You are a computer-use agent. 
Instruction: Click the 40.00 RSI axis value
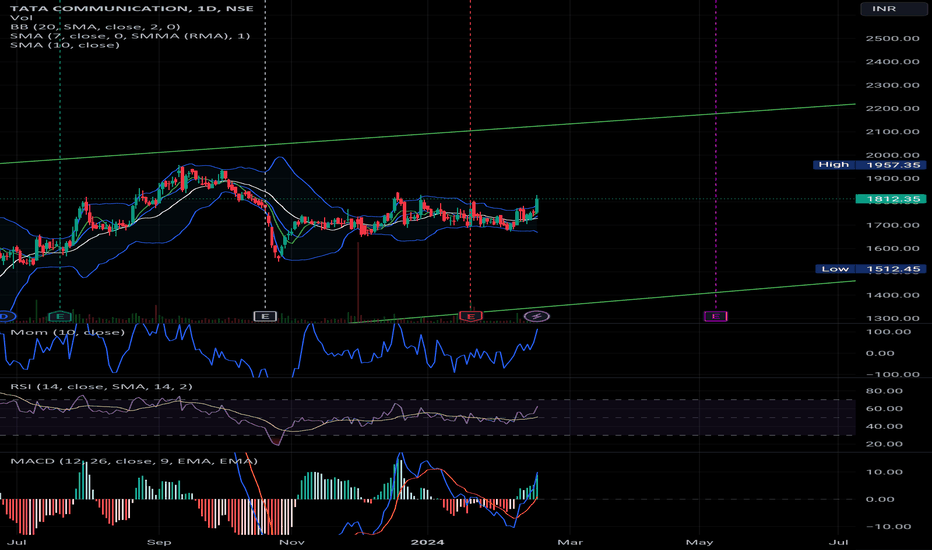pyautogui.click(x=885, y=426)
